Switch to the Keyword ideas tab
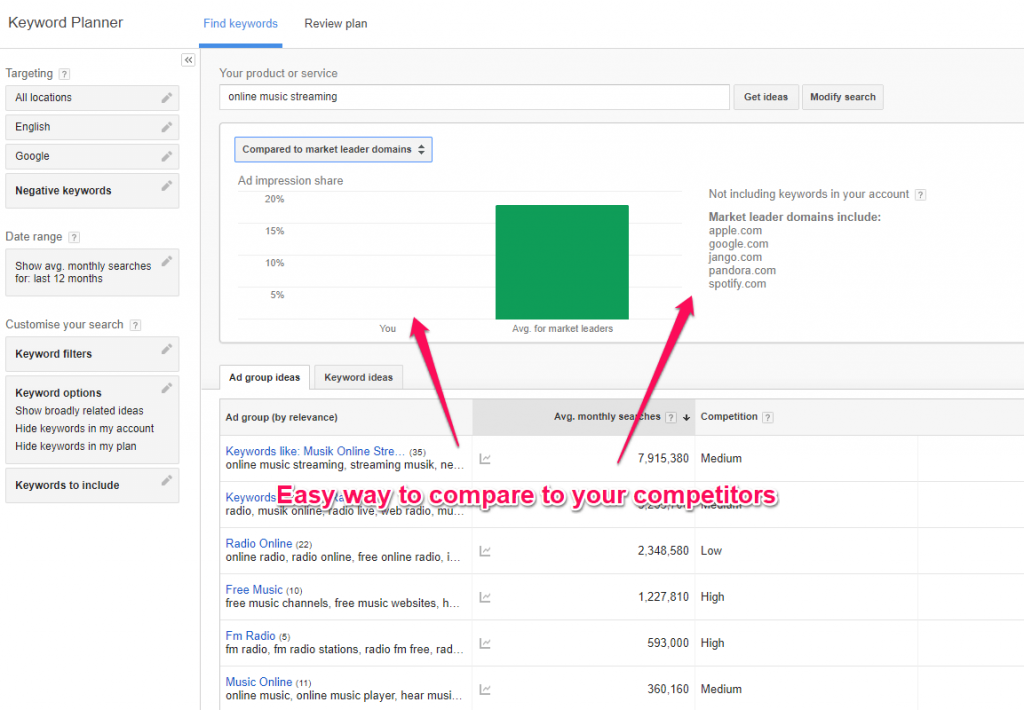 coord(358,377)
